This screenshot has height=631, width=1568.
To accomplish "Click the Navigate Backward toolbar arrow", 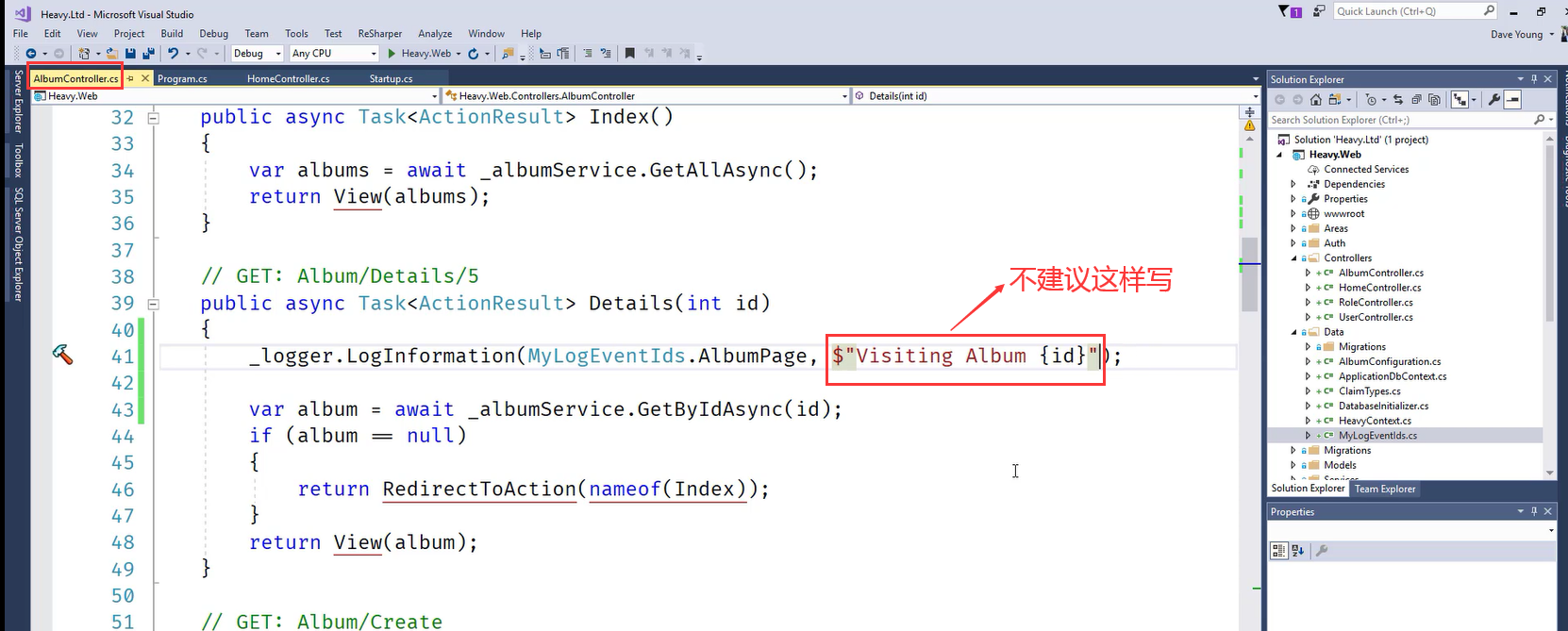I will (31, 54).
